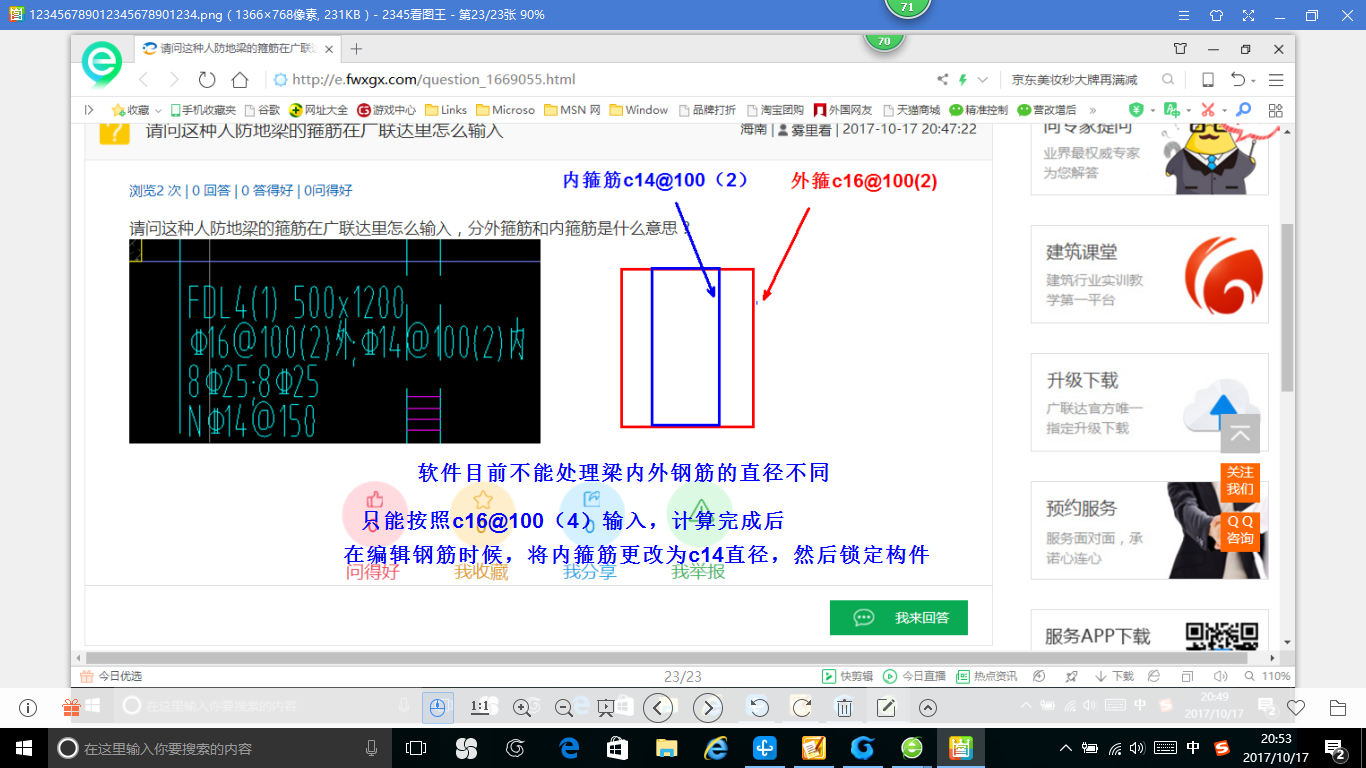Rotate the image clockwise
Image resolution: width=1366 pixels, height=768 pixels.
point(801,708)
